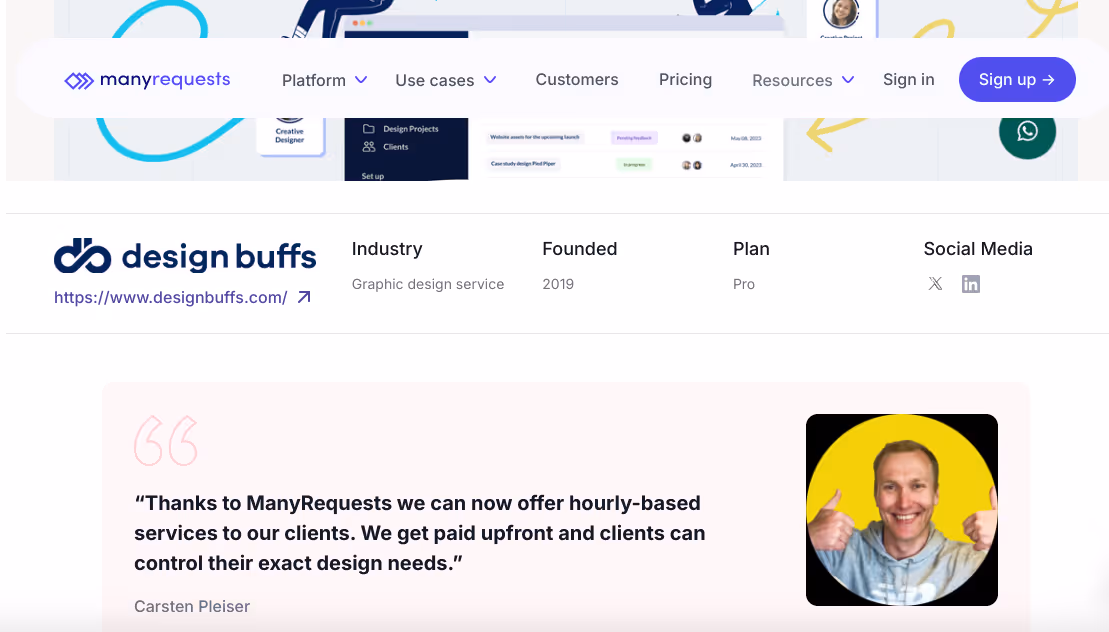The image size is (1109, 632).
Task: Go to the Customers page
Action: point(577,79)
